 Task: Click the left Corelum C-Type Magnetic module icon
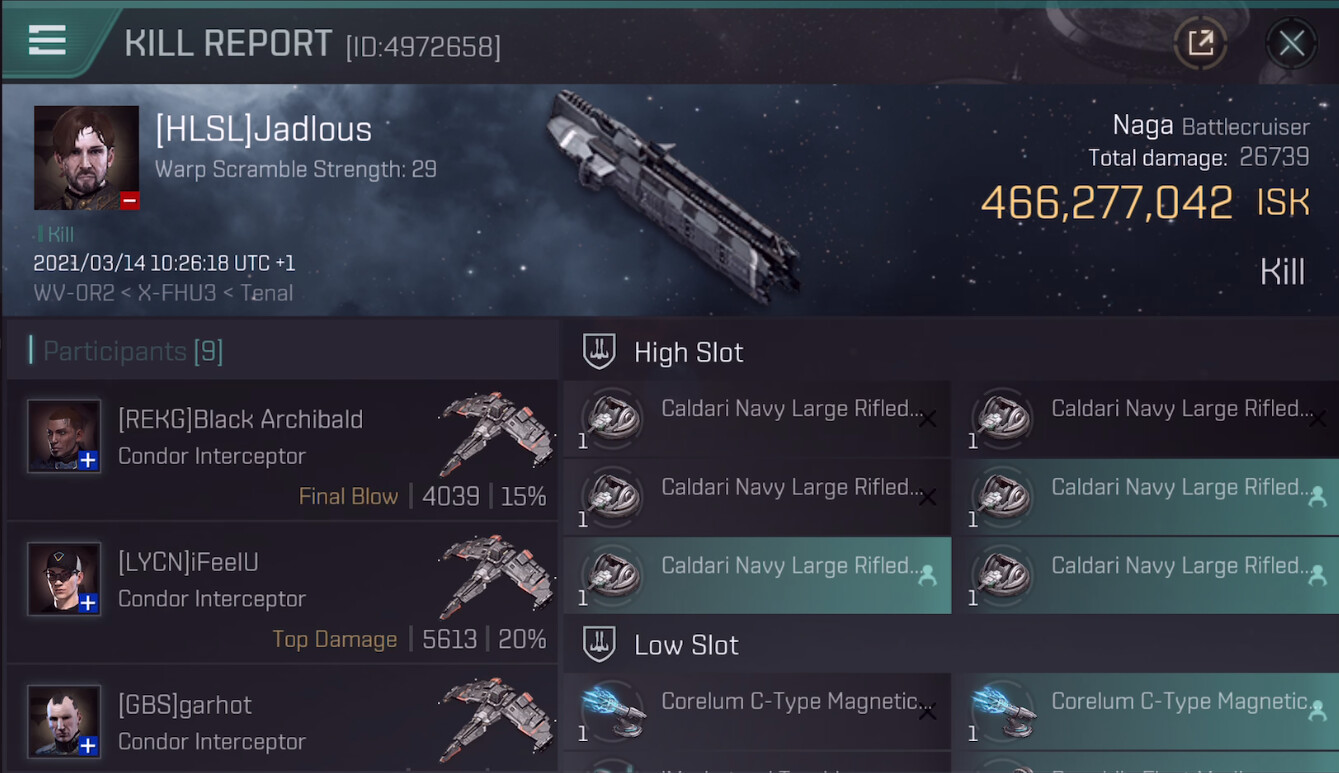[611, 711]
